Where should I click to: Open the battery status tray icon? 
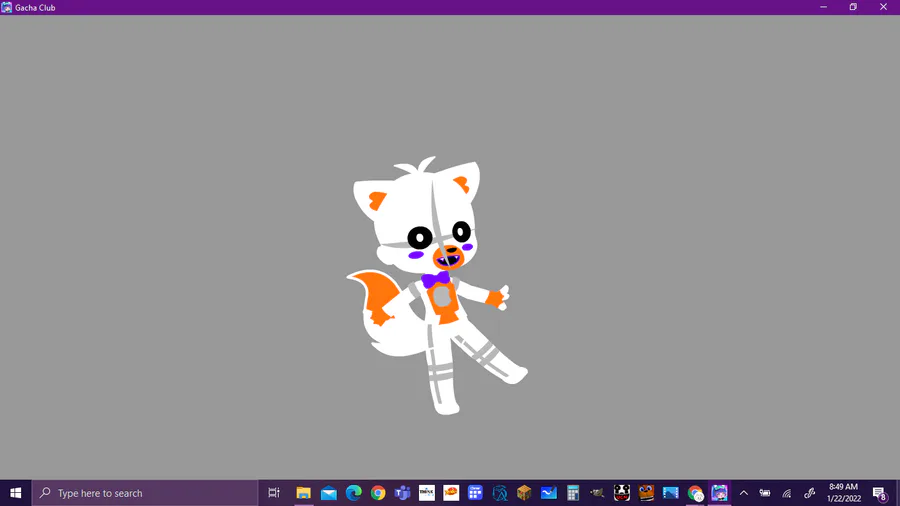(765, 493)
